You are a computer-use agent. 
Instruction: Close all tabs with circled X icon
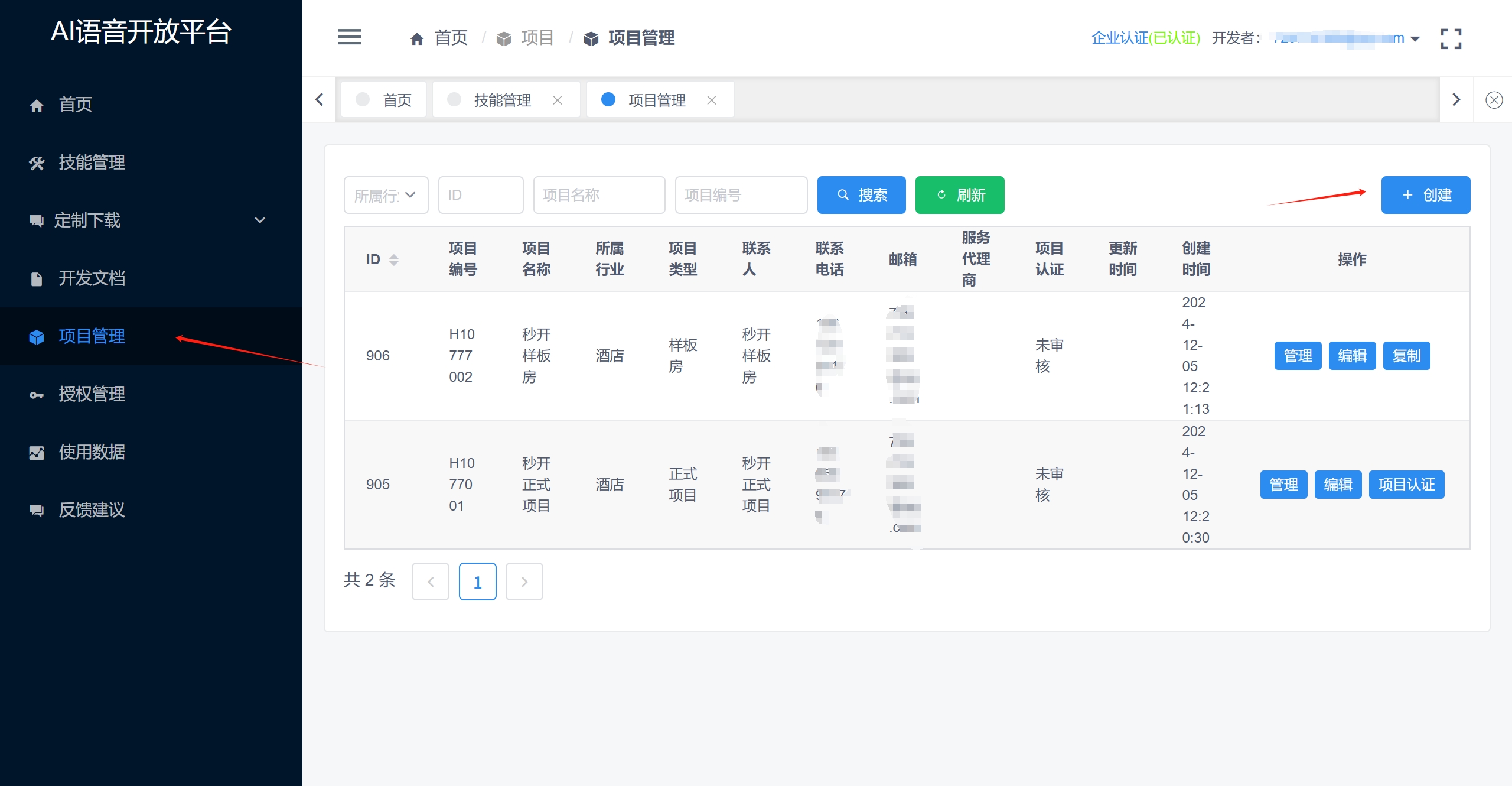coord(1494,100)
